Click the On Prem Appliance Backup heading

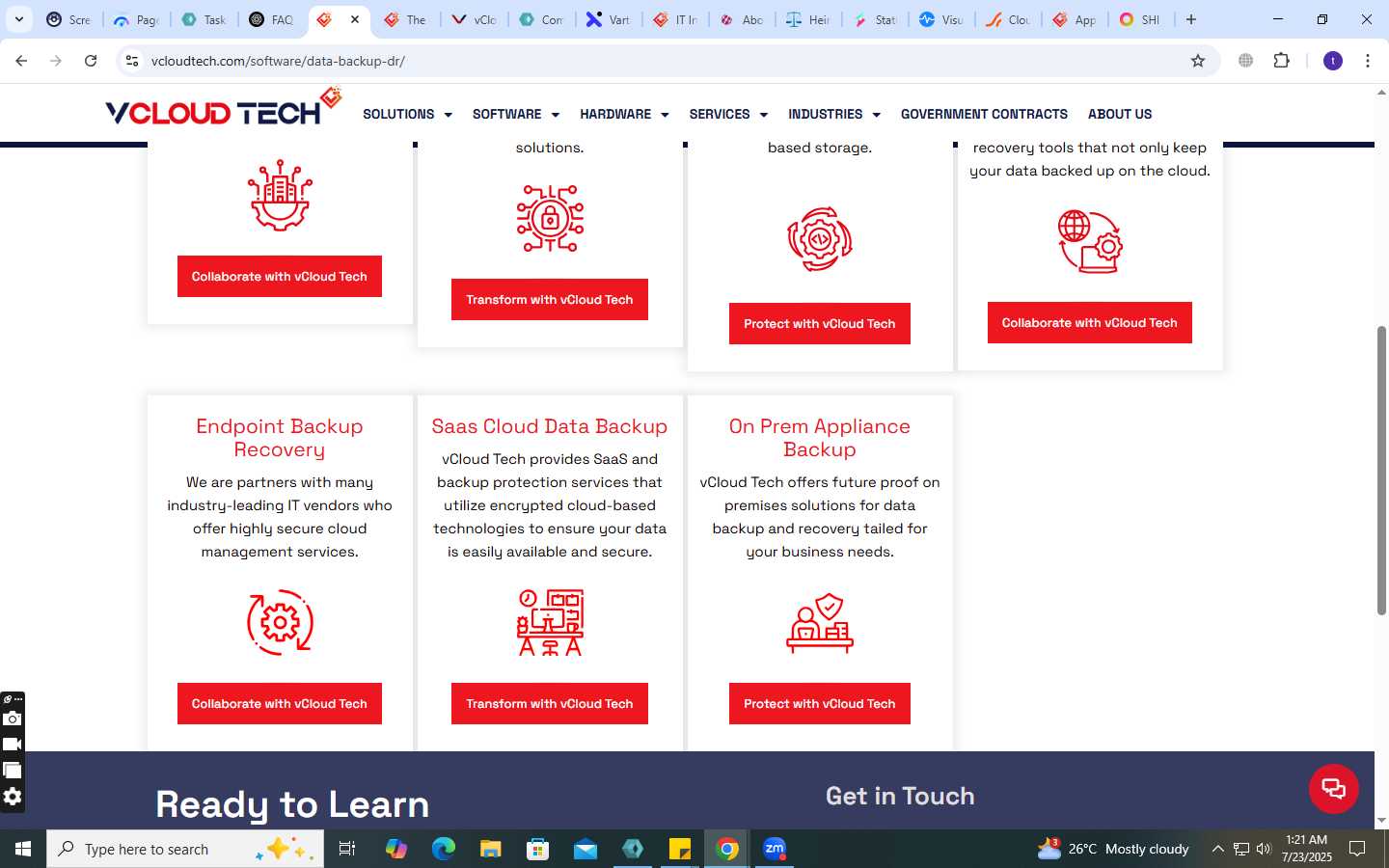[820, 438]
